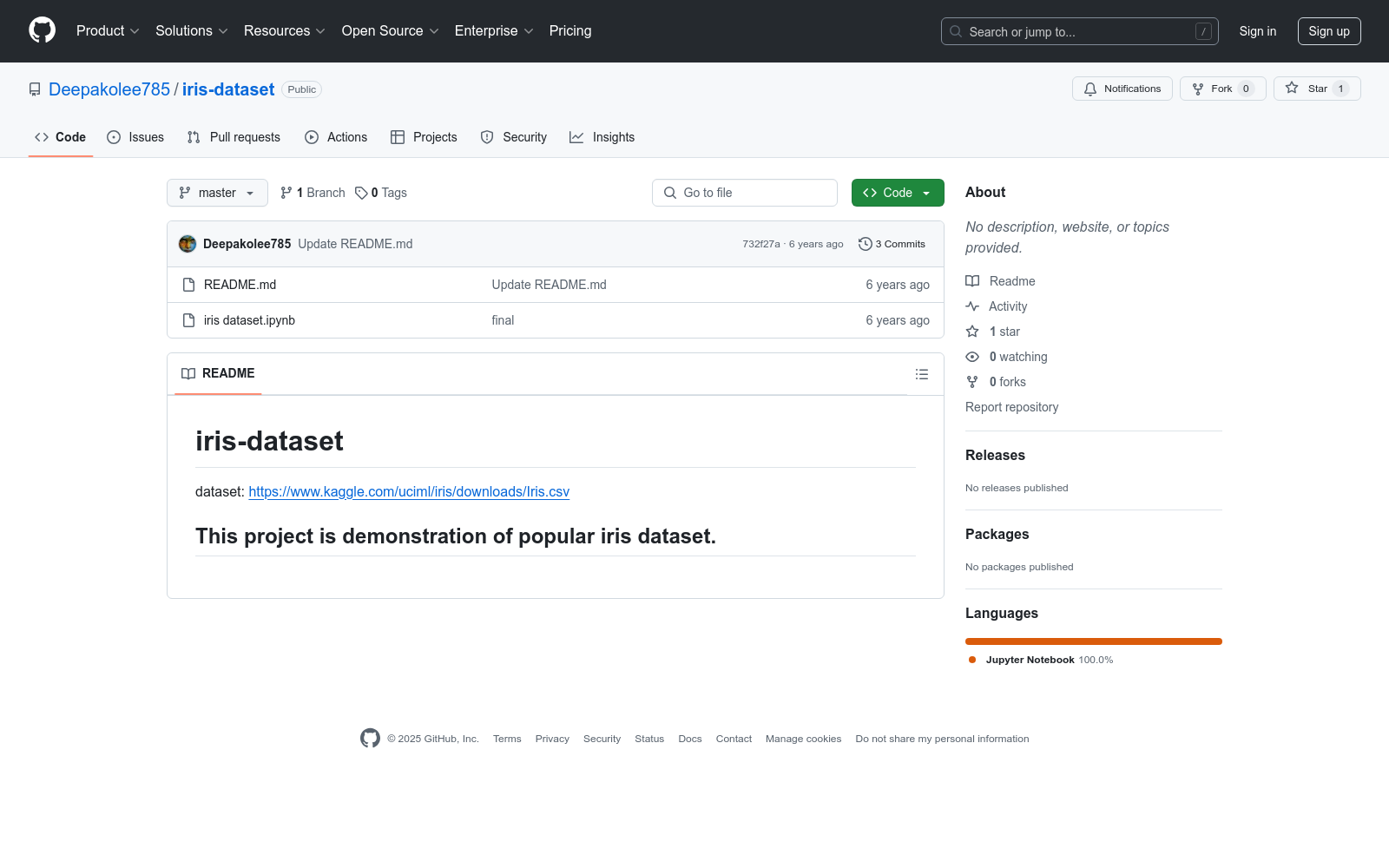
Task: Open the Pull requests tab
Action: coord(234,137)
